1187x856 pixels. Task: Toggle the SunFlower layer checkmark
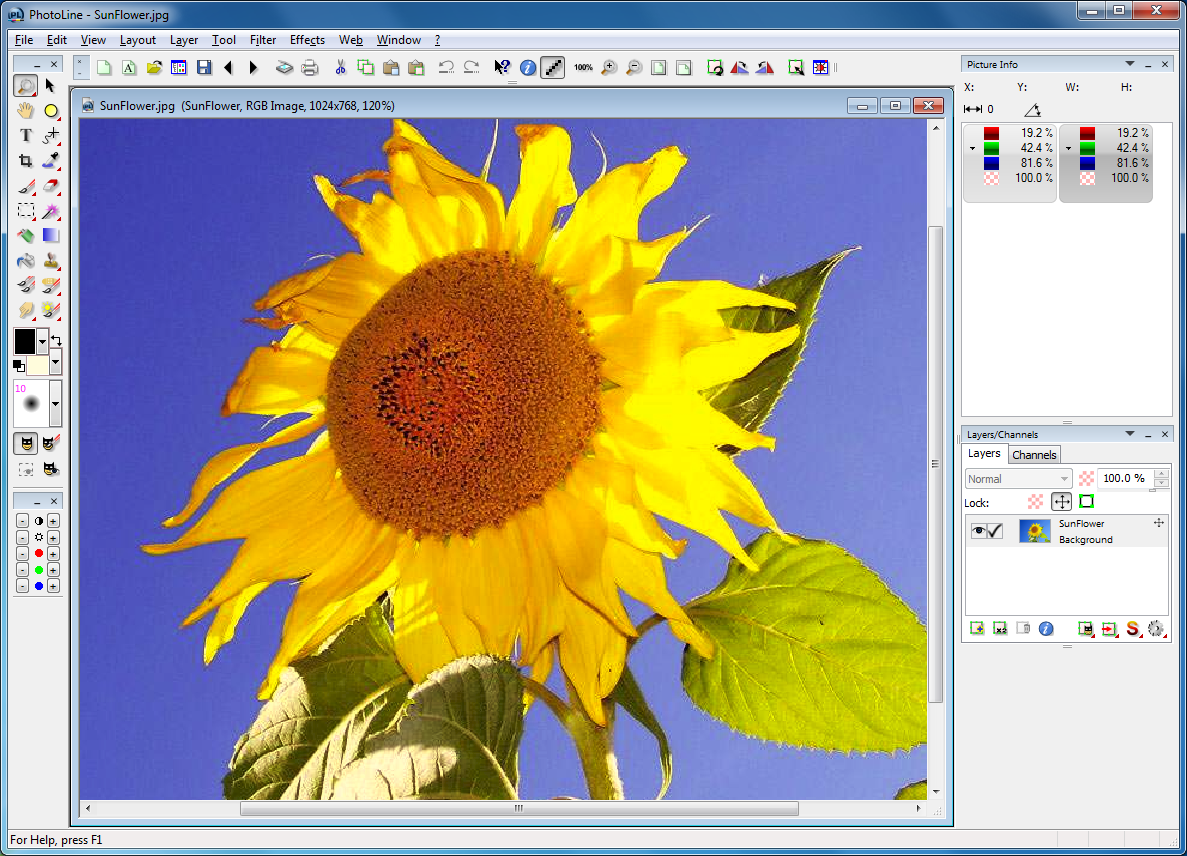(995, 531)
